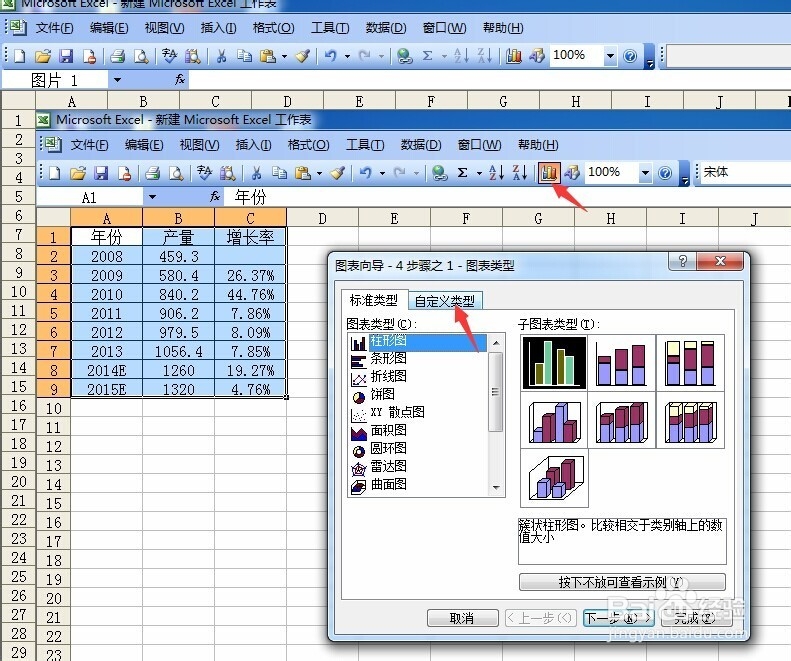The image size is (791, 661).
Task: Expand the name box dropdown beside 图片 1
Action: (x=117, y=80)
